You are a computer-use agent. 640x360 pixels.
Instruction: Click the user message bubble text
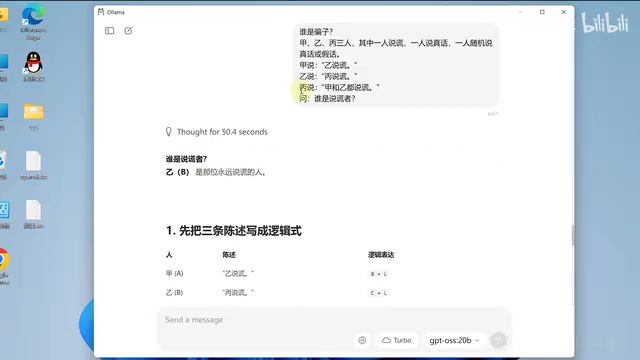pyautogui.click(x=396, y=65)
